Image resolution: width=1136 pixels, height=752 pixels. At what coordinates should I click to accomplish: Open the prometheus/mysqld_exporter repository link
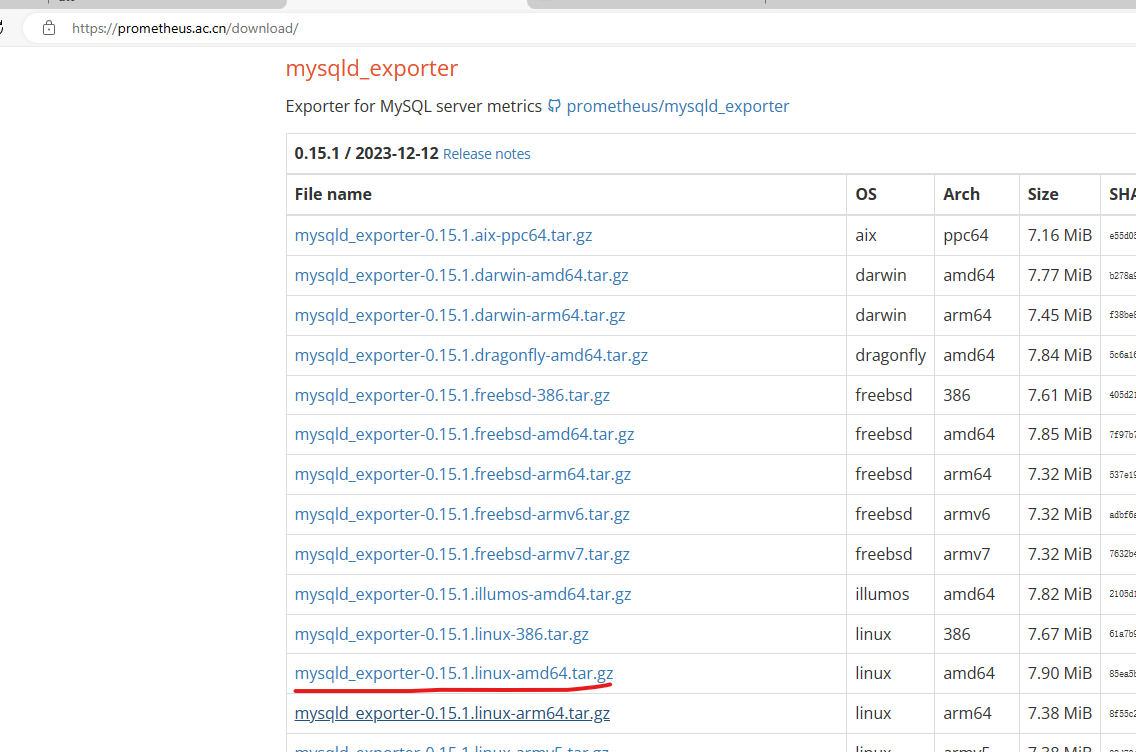point(677,106)
